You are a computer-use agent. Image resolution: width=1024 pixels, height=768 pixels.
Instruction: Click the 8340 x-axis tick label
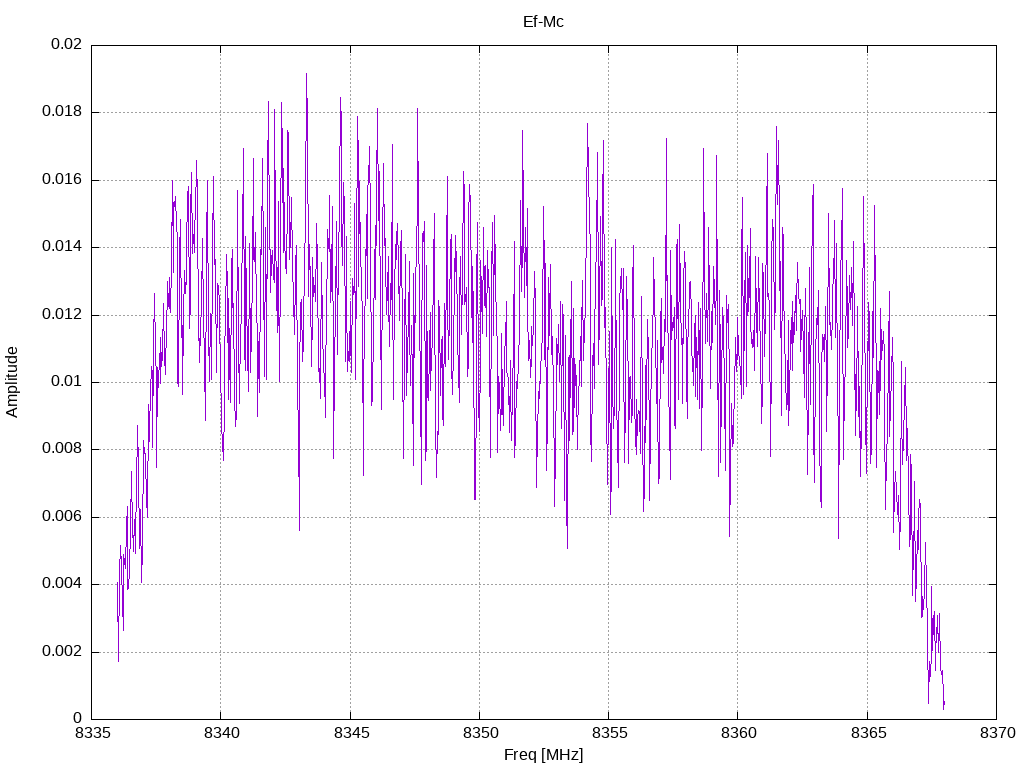221,733
